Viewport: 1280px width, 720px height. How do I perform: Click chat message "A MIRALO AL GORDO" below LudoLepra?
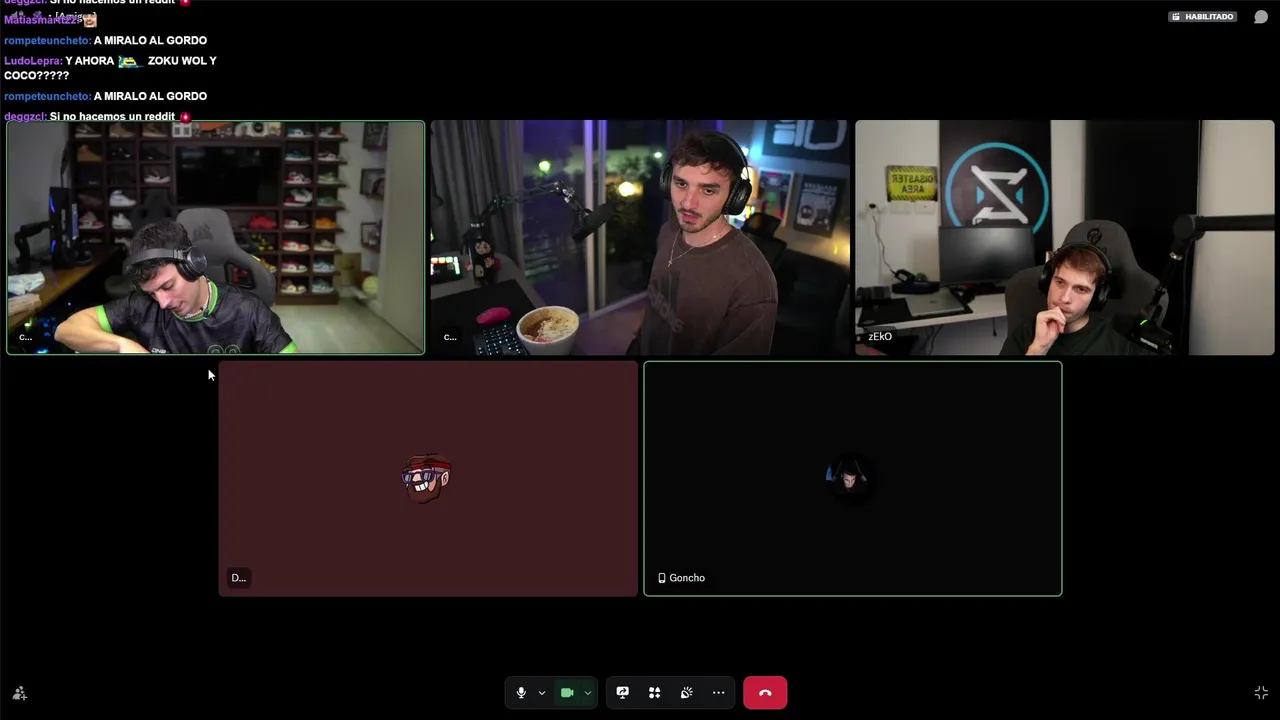(x=150, y=96)
